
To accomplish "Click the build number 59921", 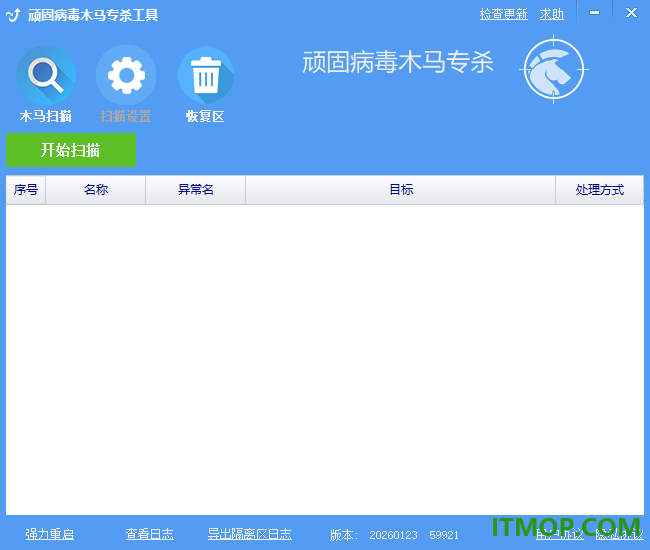I will coord(444,535).
